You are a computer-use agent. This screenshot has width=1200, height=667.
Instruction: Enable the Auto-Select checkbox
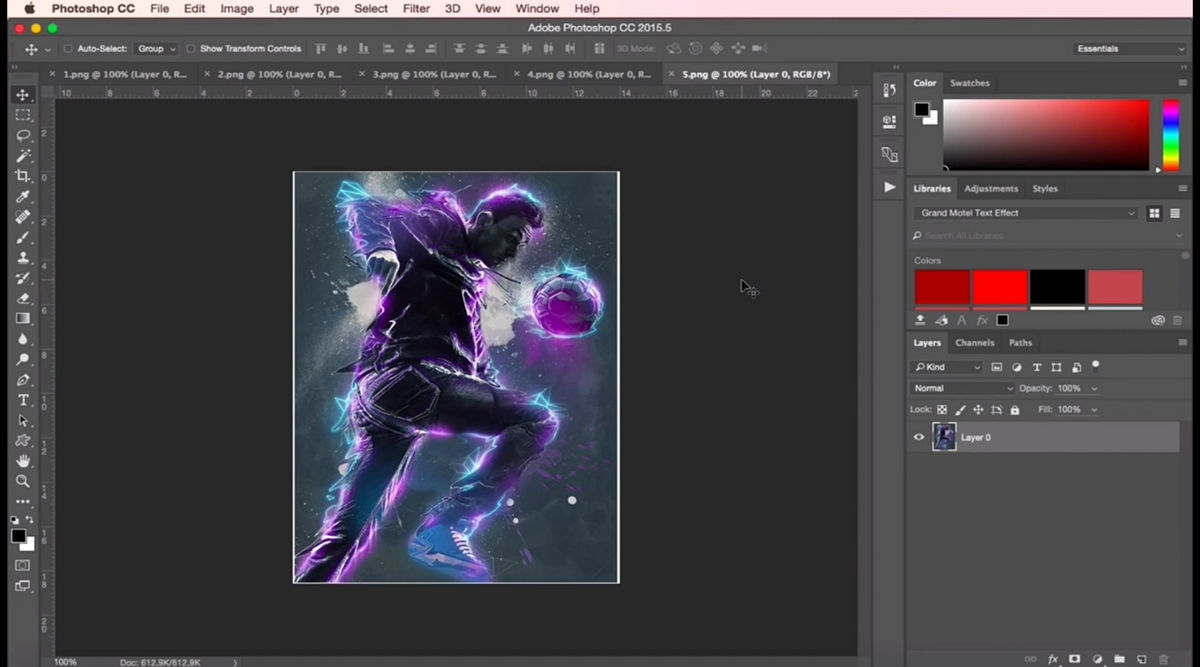click(68, 48)
